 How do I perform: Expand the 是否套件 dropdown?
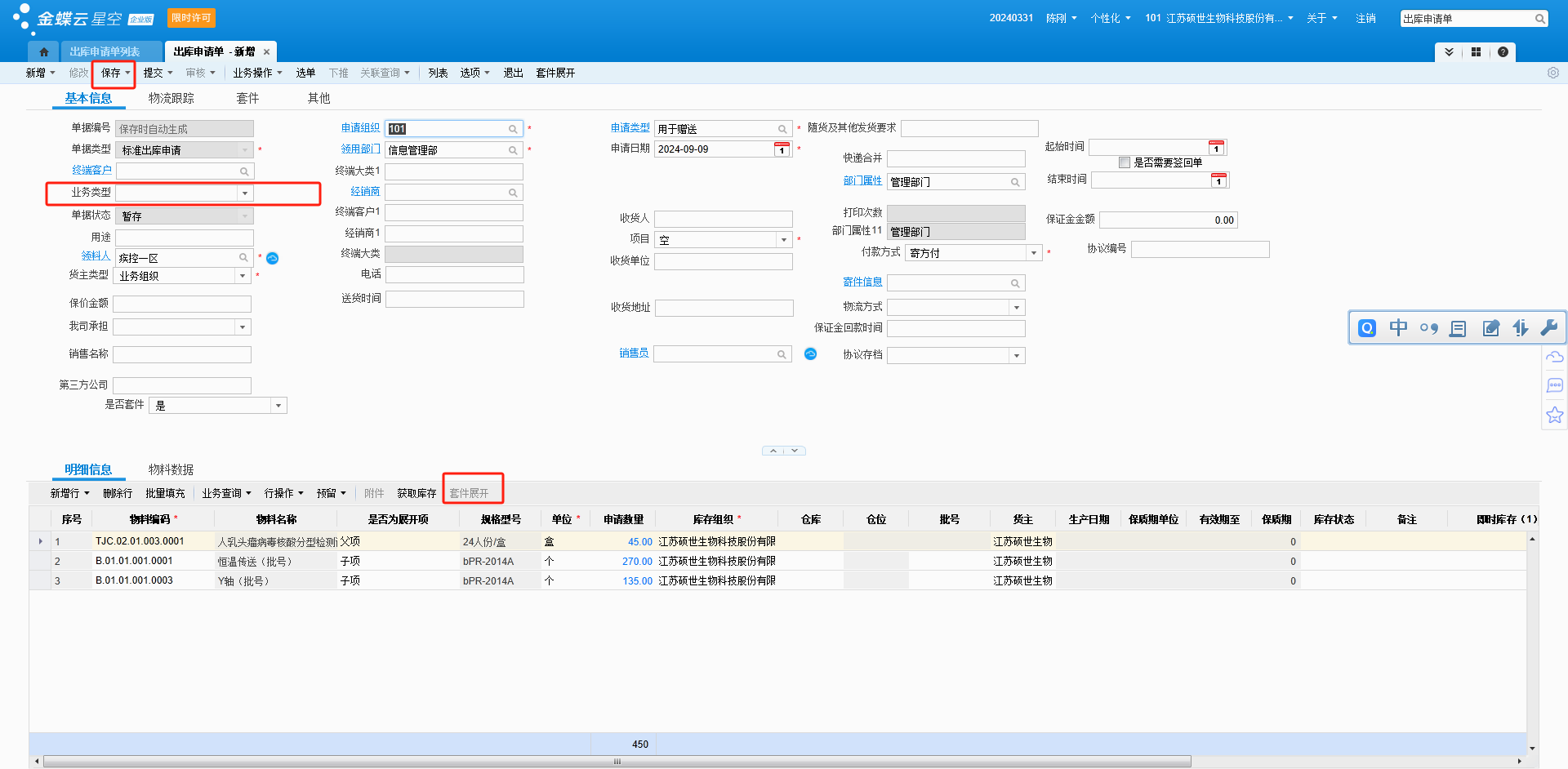pyautogui.click(x=278, y=406)
